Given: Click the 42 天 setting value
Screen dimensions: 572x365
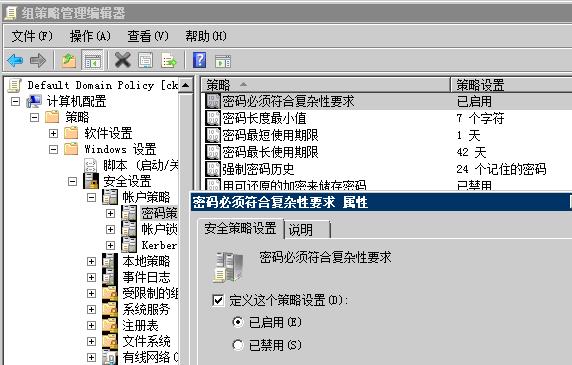Looking at the screenshot, I should (471, 152).
